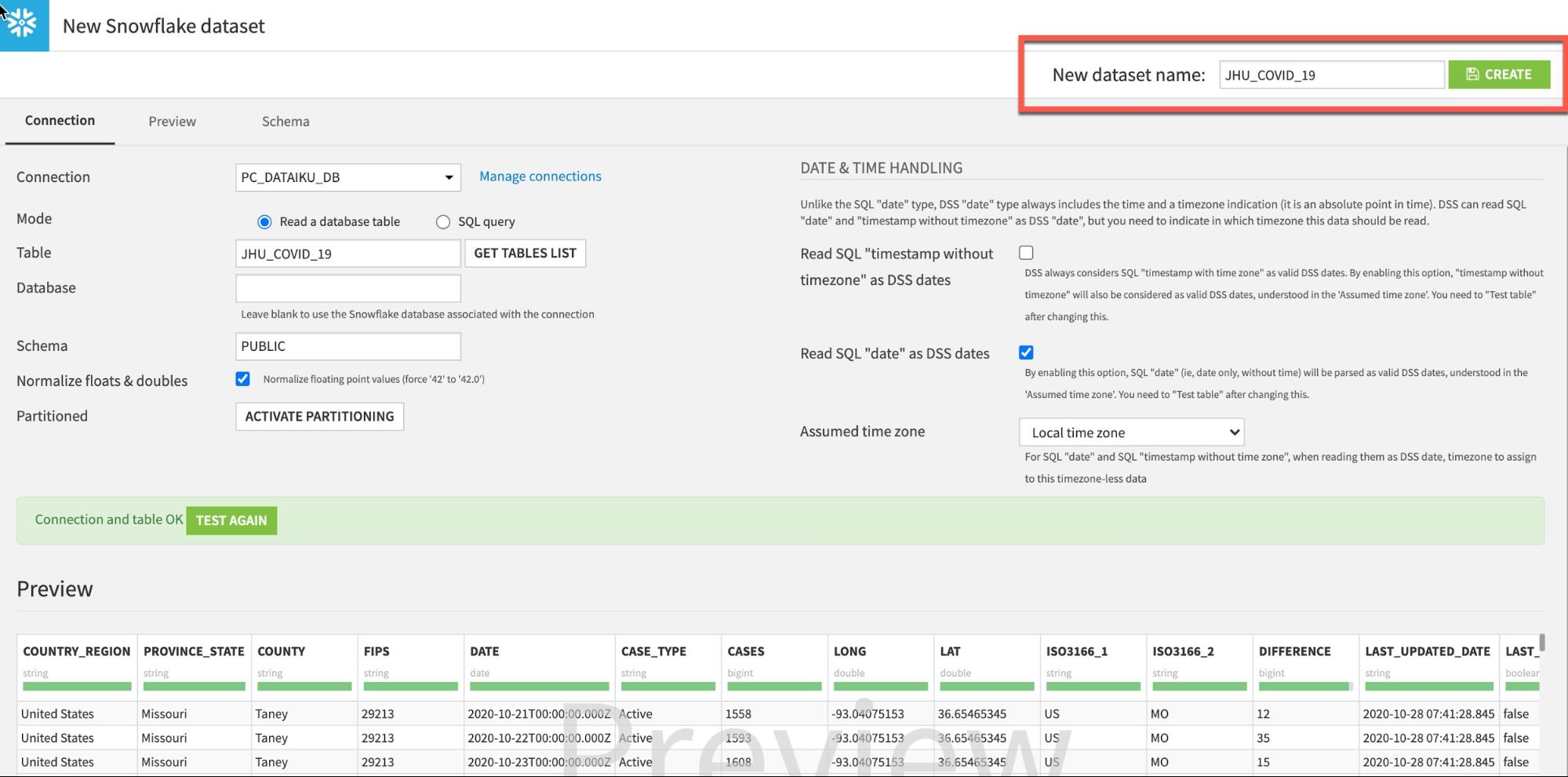This screenshot has width=1568, height=777.
Task: Click the Snowflake logo icon
Action: click(x=24, y=25)
